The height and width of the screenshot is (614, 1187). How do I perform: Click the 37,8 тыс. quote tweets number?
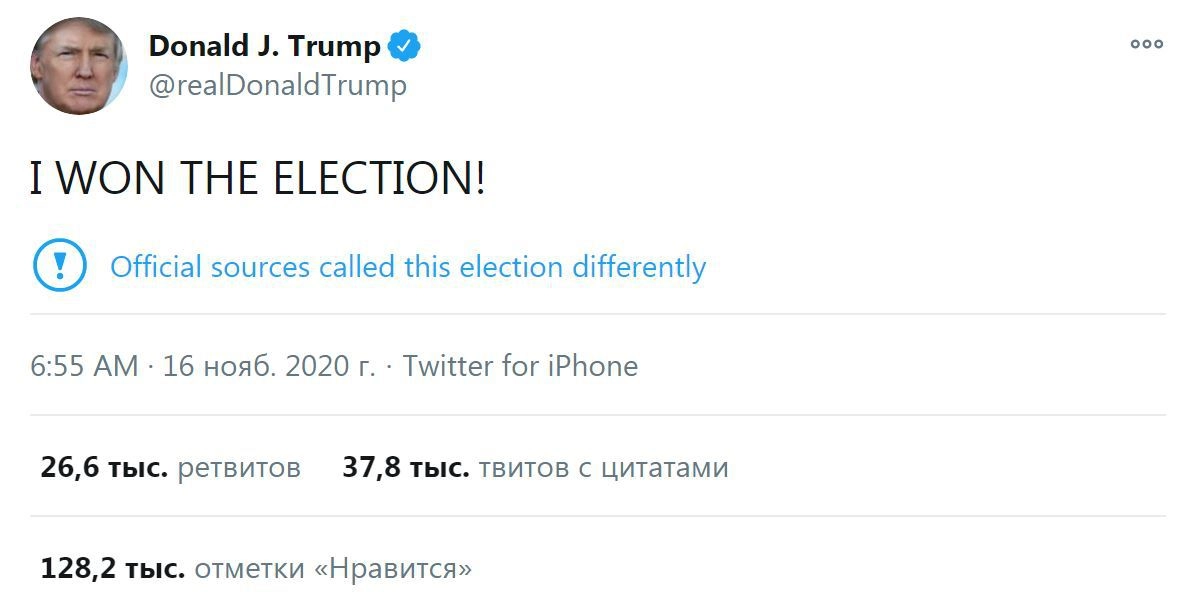coord(406,467)
